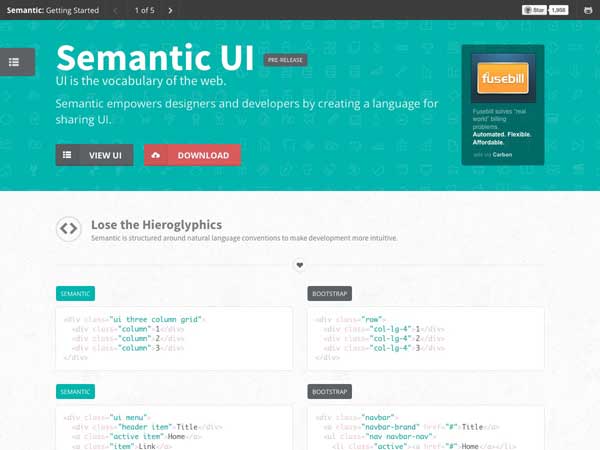This screenshot has height=450, width=600.
Task: Click the GitHub Star button
Action: click(534, 10)
